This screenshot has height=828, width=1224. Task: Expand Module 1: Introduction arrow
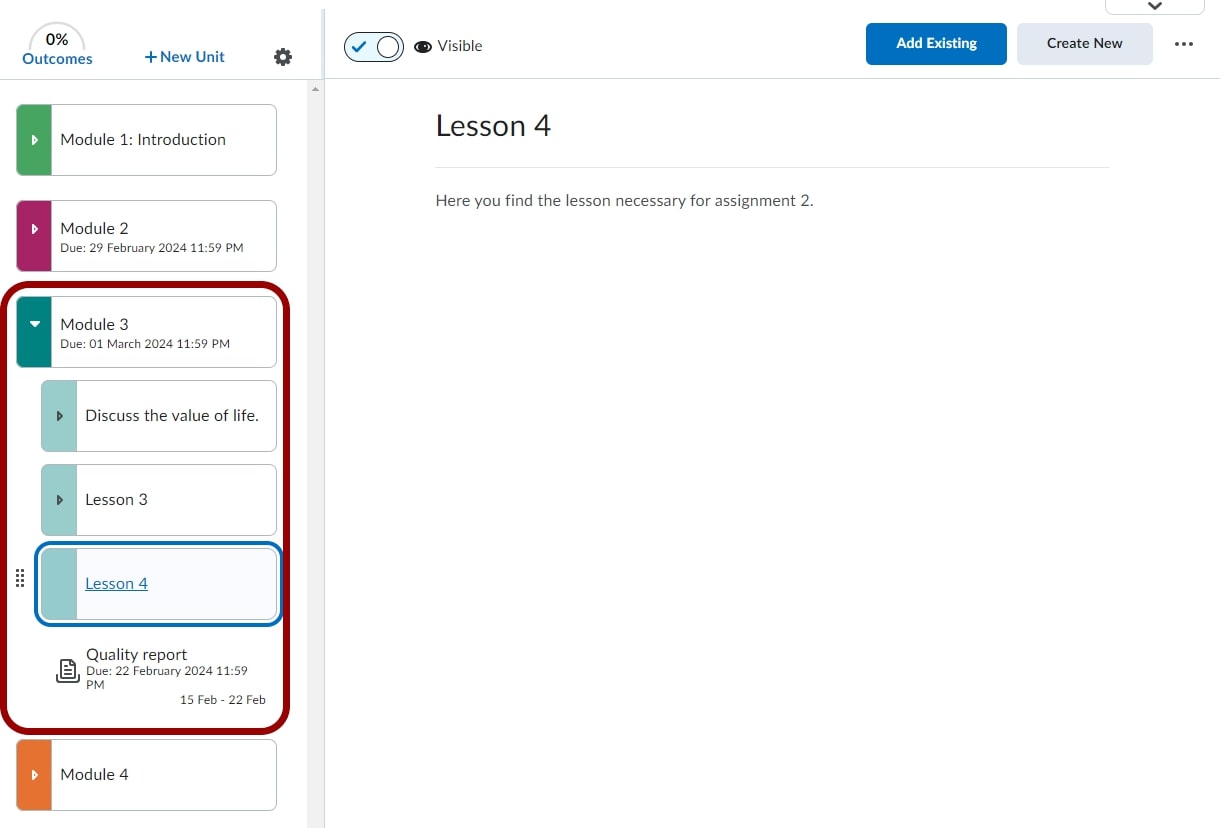coord(35,140)
